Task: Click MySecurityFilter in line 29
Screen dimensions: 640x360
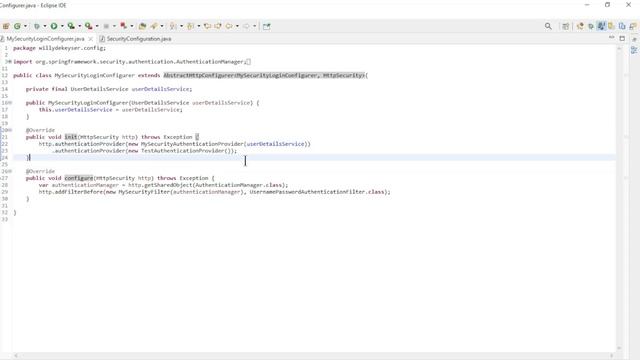Action: click(144, 192)
